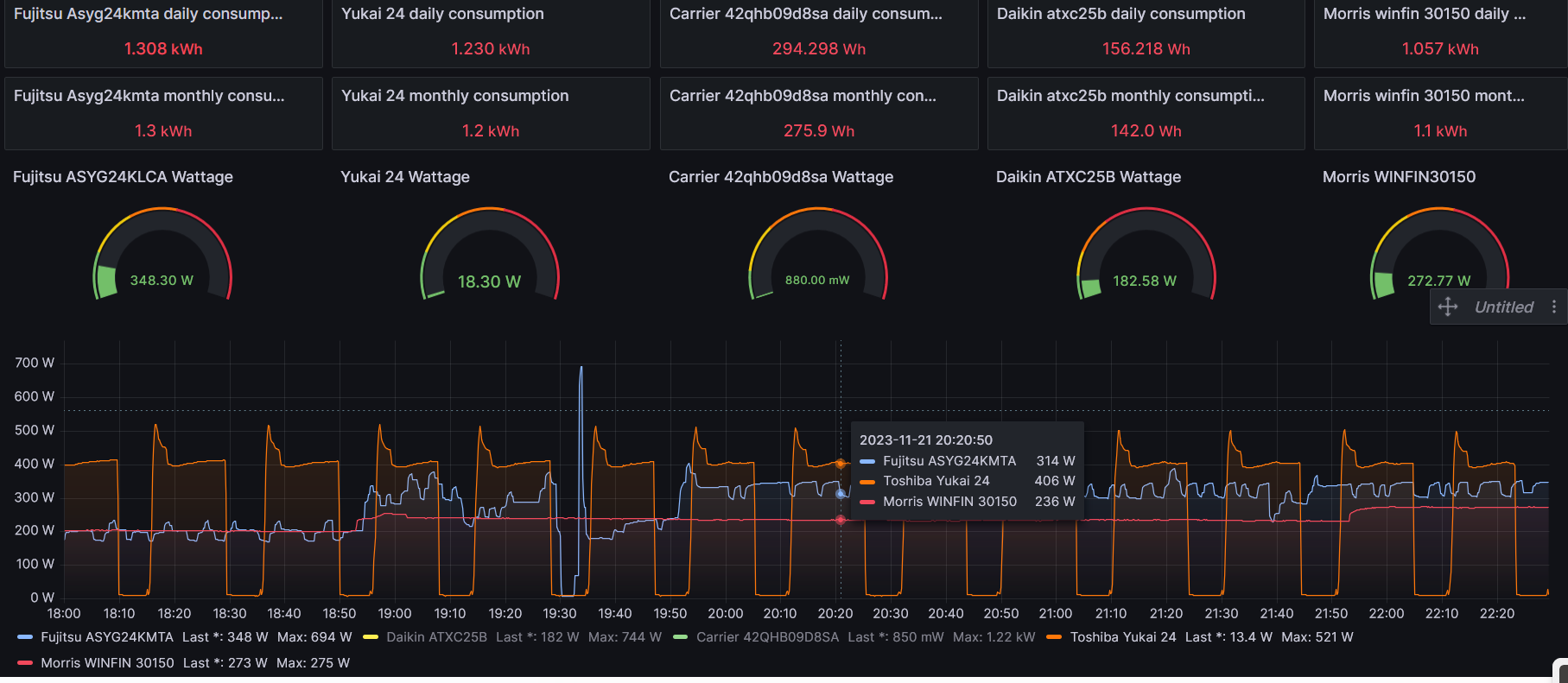Click the blue data point at 20:20

click(841, 494)
